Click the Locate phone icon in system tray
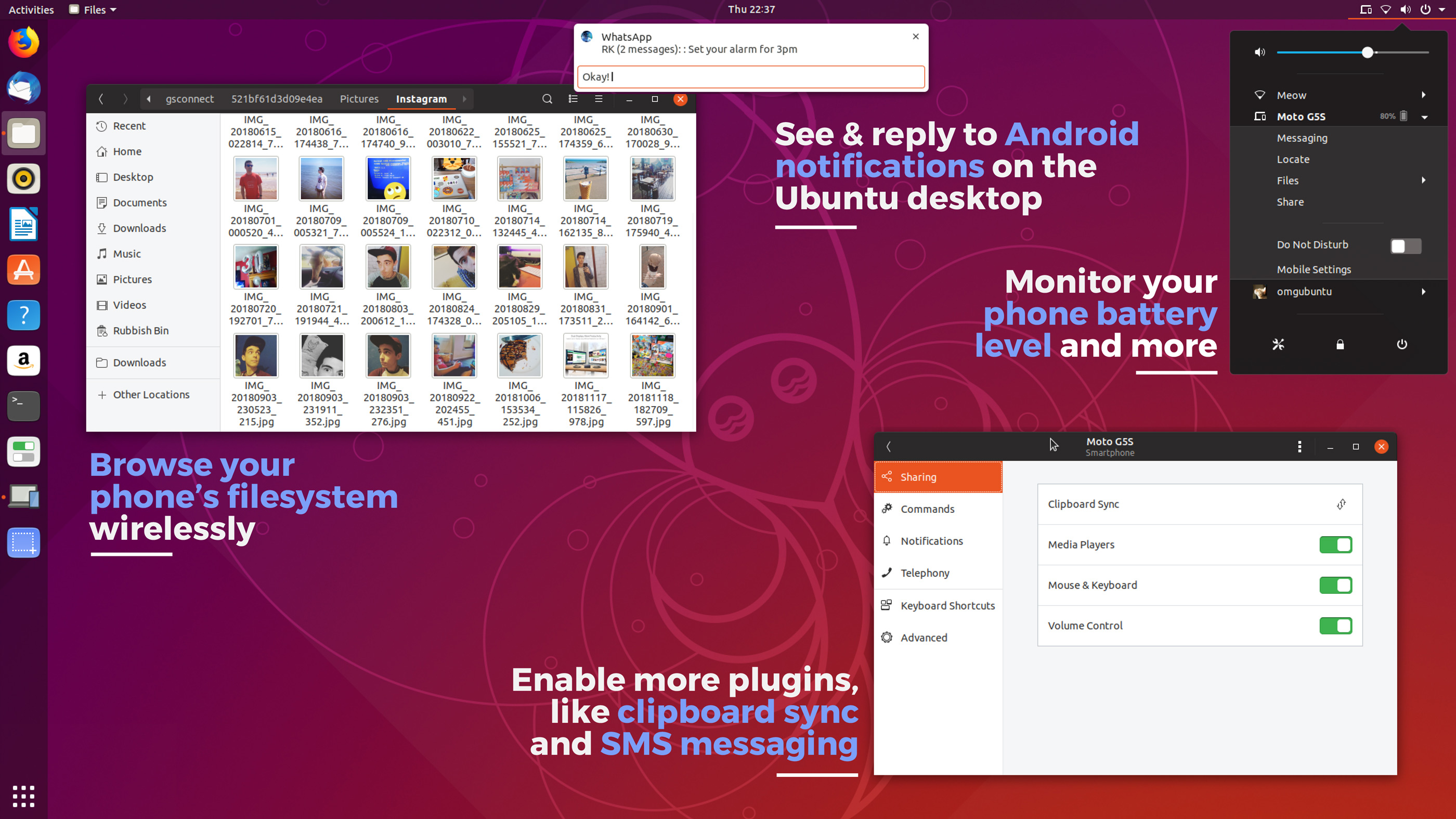Image resolution: width=1456 pixels, height=819 pixels. tap(1293, 158)
